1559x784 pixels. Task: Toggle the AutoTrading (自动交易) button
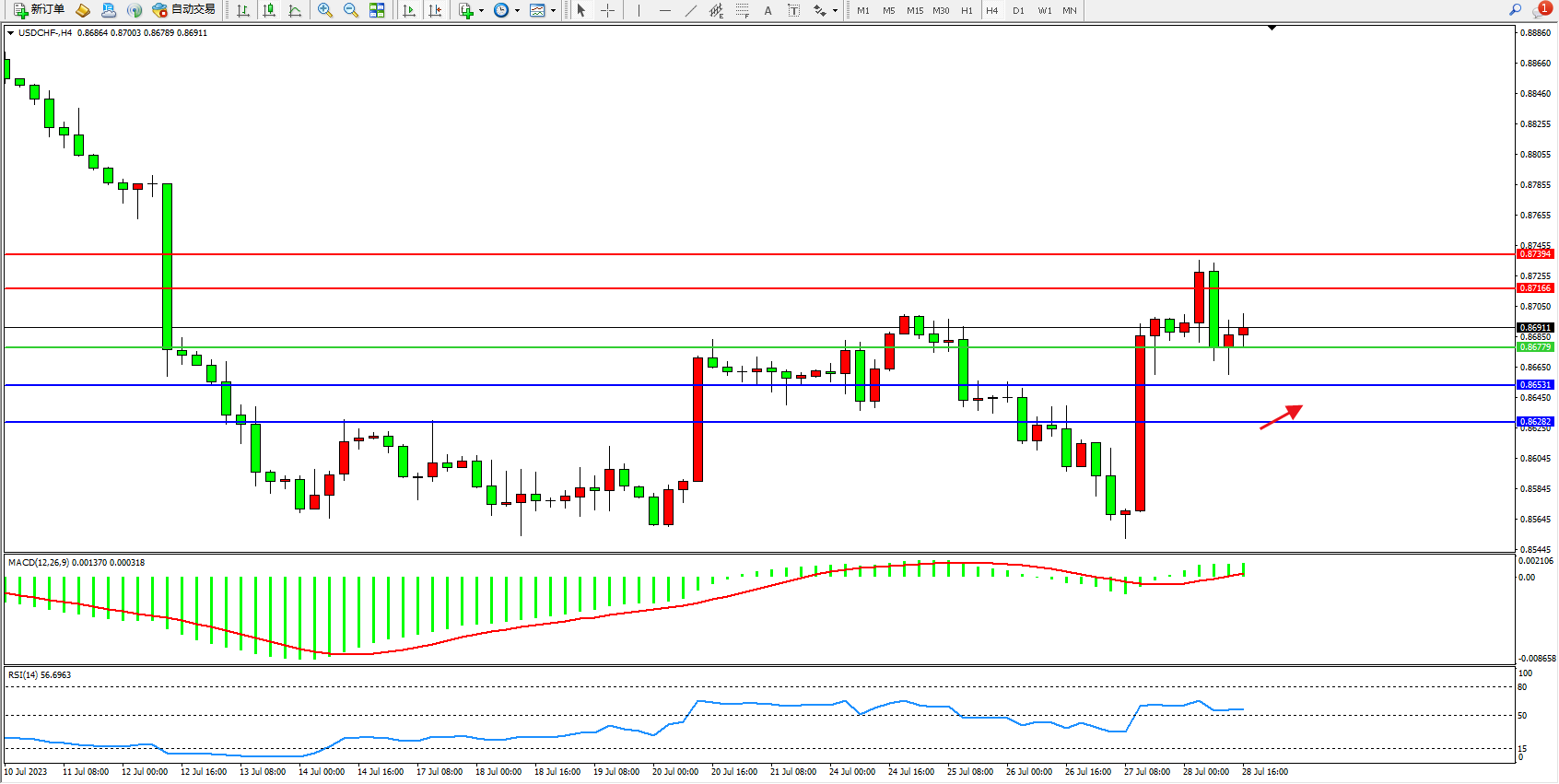coord(183,10)
